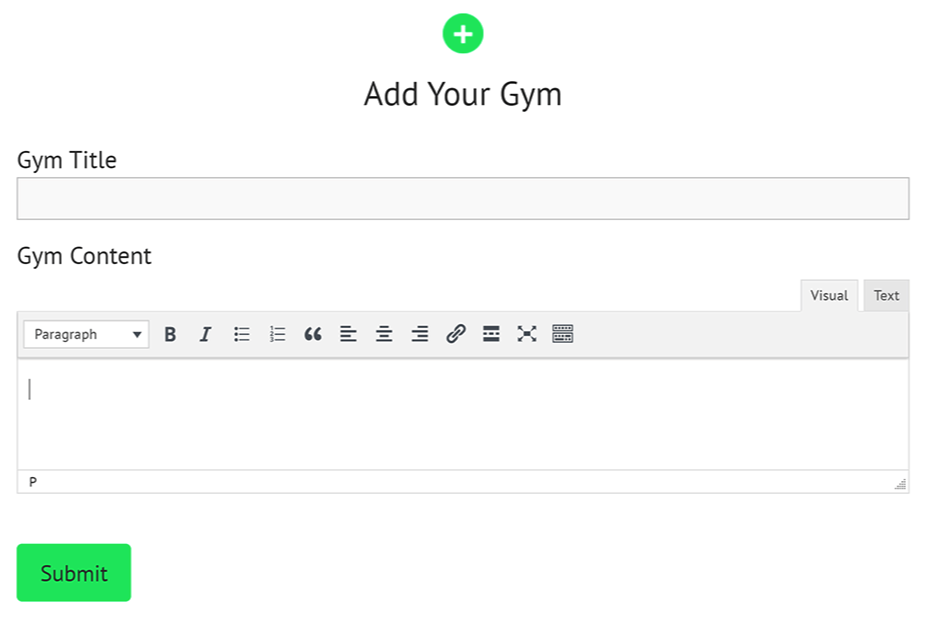Click the Gym Title input field
925x618 pixels.
(463, 199)
